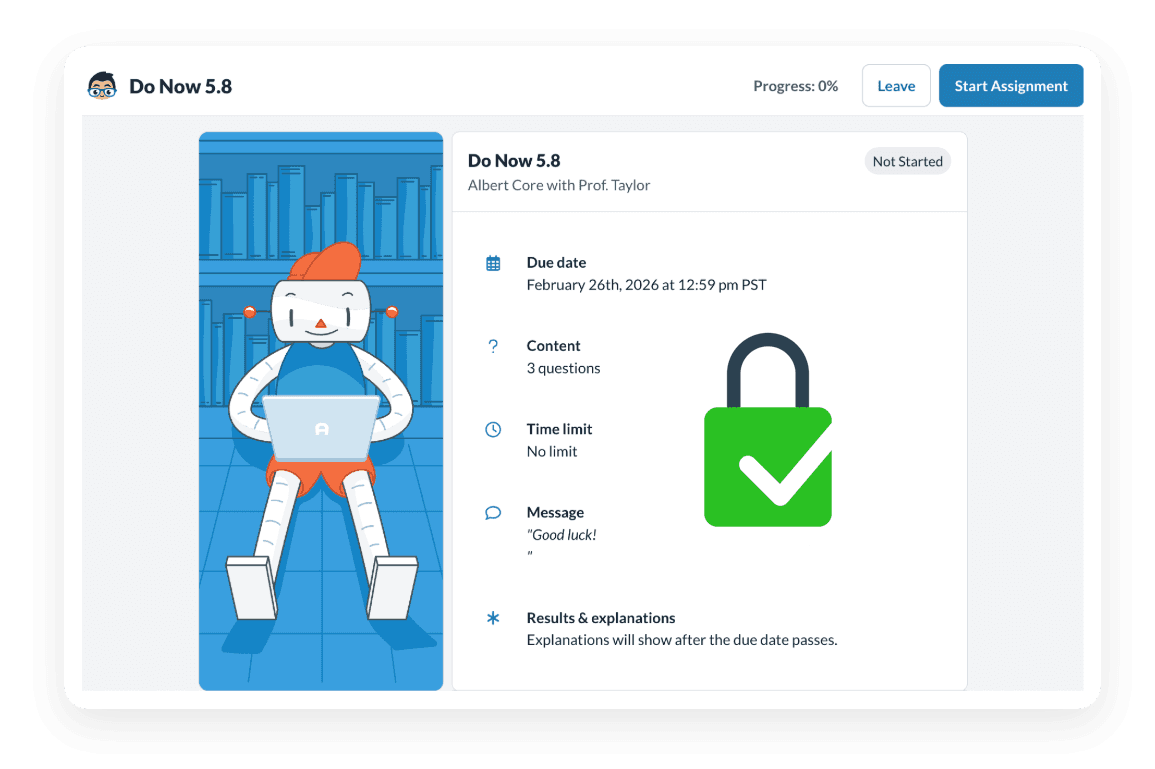The height and width of the screenshot is (769, 1155).
Task: Click the Do Now 5.8 header title
Action: [x=181, y=86]
